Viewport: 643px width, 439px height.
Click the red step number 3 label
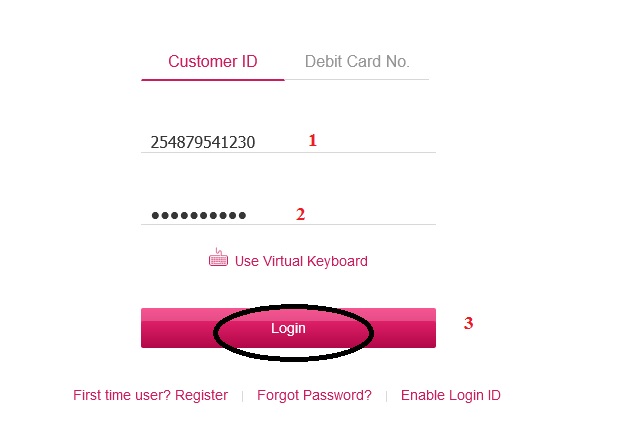468,323
